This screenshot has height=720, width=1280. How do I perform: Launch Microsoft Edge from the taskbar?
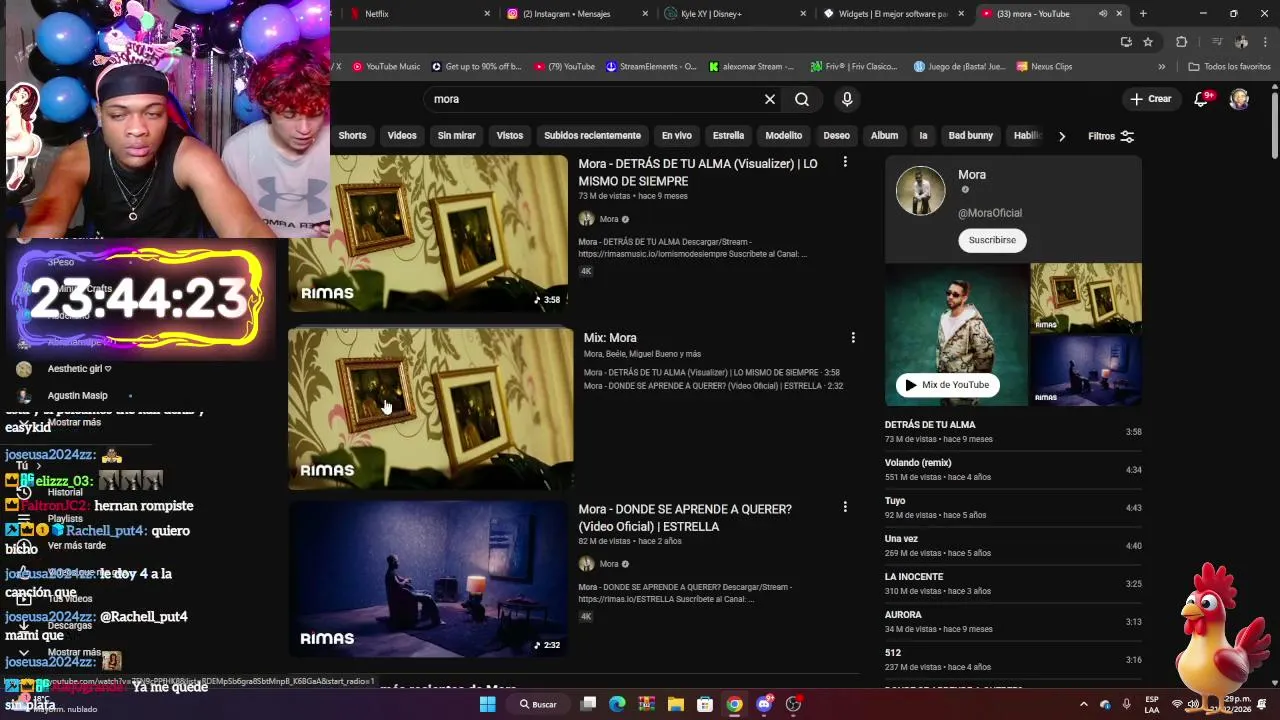tap(617, 704)
